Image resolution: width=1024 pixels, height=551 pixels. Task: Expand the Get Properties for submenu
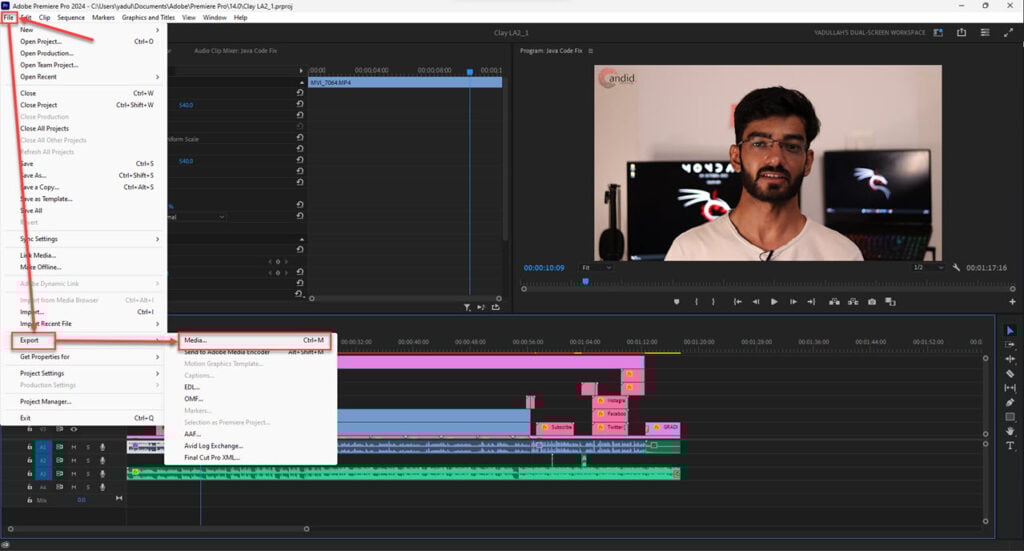[157, 357]
